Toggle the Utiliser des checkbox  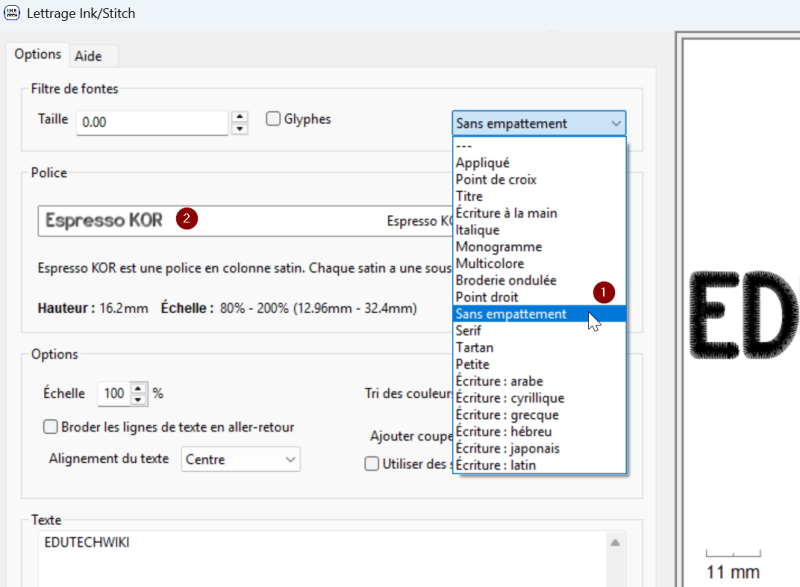pyautogui.click(x=372, y=464)
